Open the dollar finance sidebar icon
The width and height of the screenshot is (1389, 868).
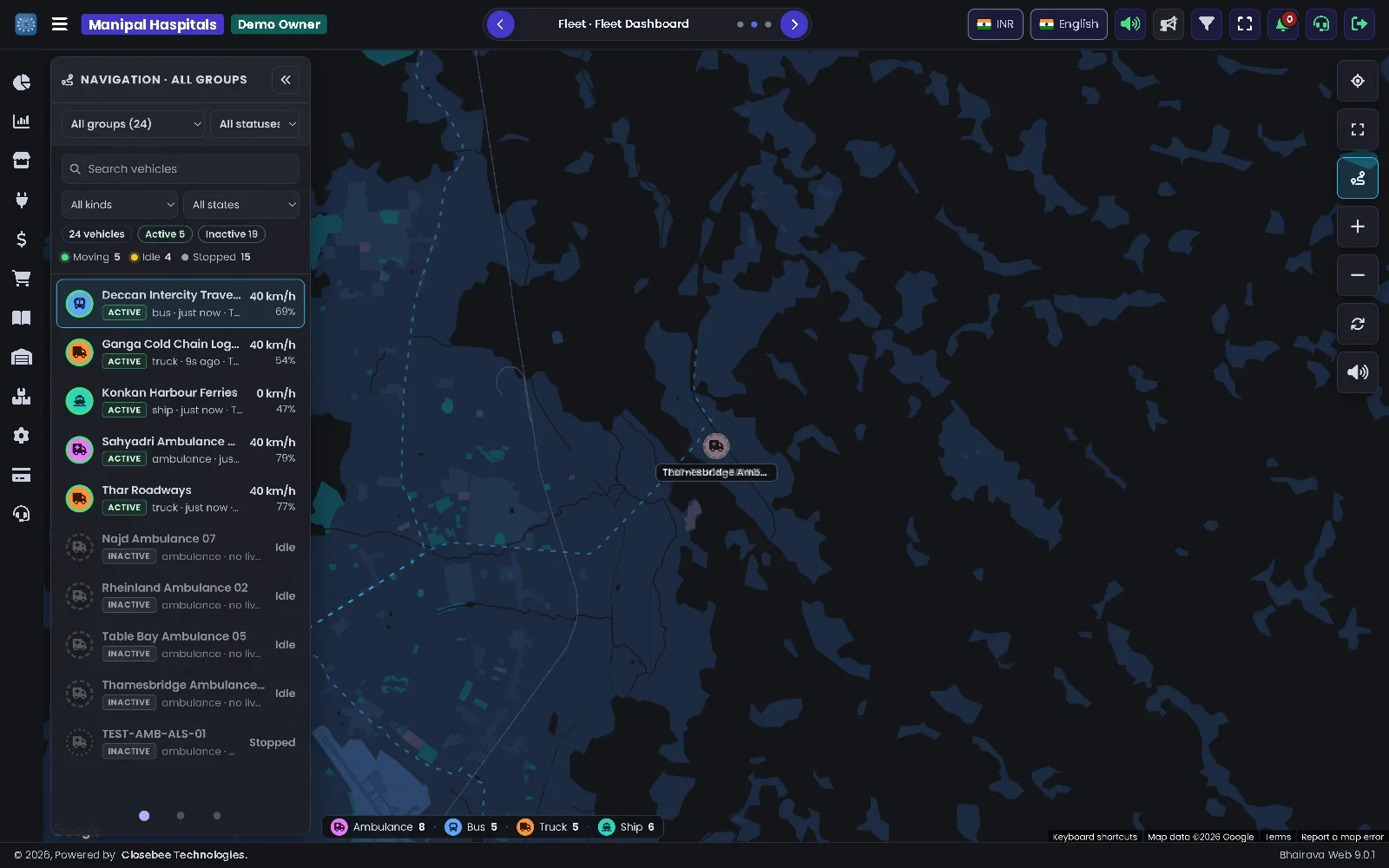pos(22,239)
